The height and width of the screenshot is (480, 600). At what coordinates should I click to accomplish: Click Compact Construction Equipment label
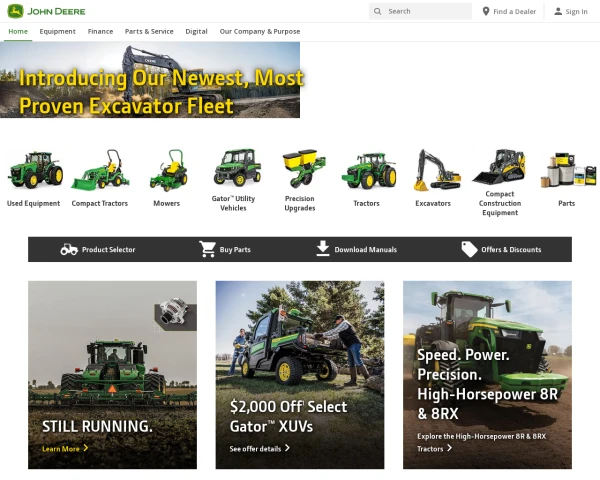pos(500,203)
